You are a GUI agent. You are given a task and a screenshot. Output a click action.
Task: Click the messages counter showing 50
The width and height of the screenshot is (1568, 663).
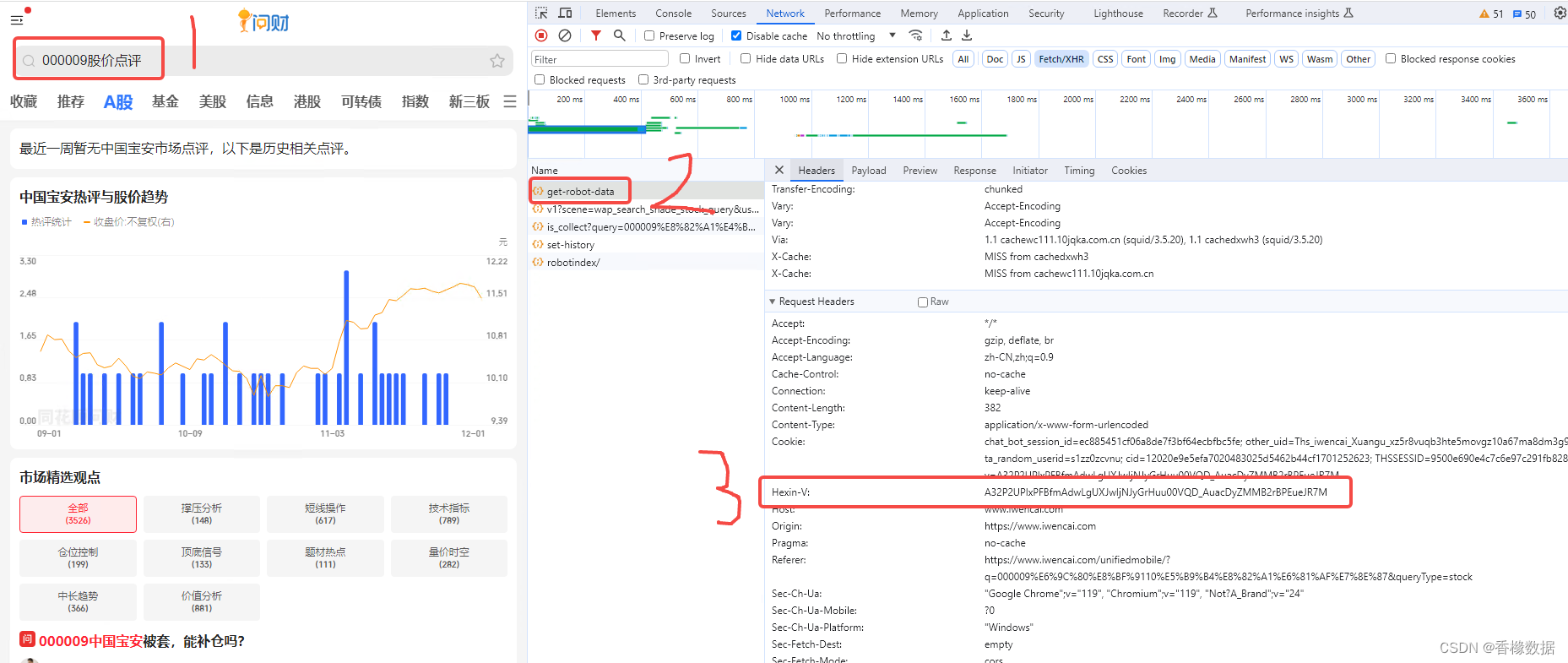click(x=1524, y=14)
